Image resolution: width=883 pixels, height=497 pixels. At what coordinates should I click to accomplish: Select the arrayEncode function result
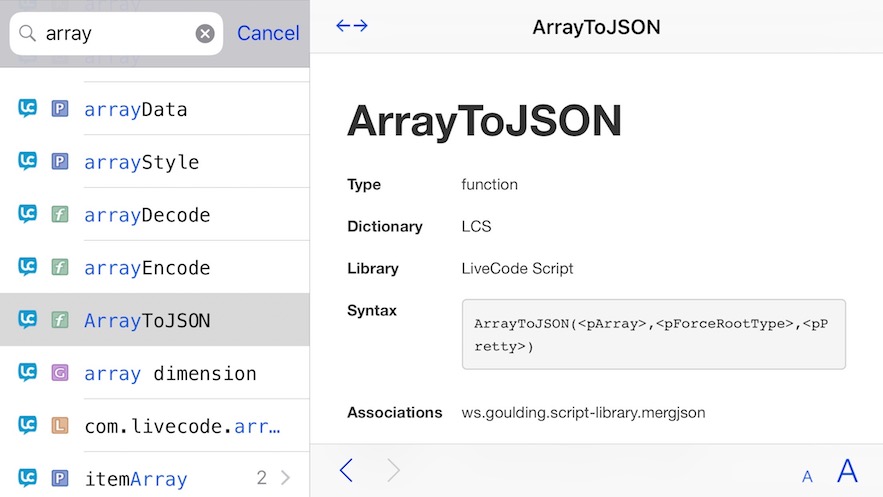coord(147,268)
